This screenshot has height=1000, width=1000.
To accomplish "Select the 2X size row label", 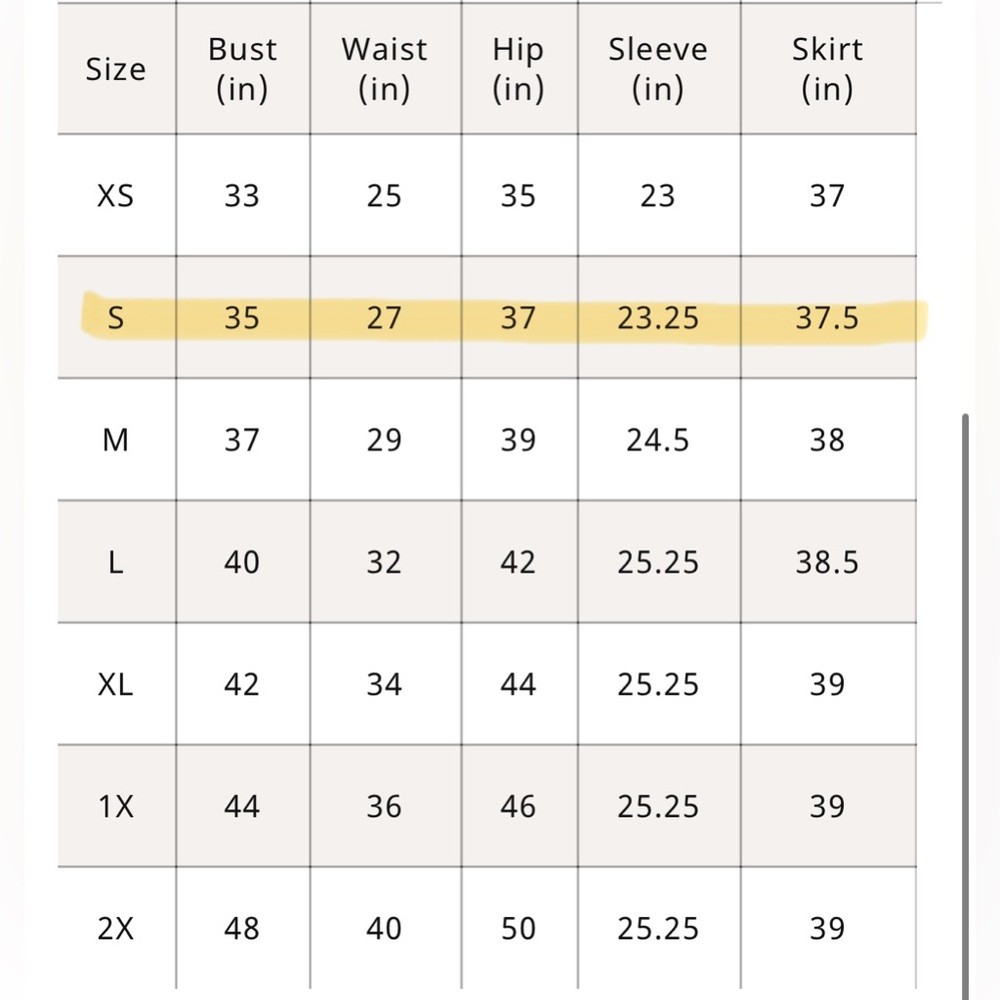I will [115, 929].
